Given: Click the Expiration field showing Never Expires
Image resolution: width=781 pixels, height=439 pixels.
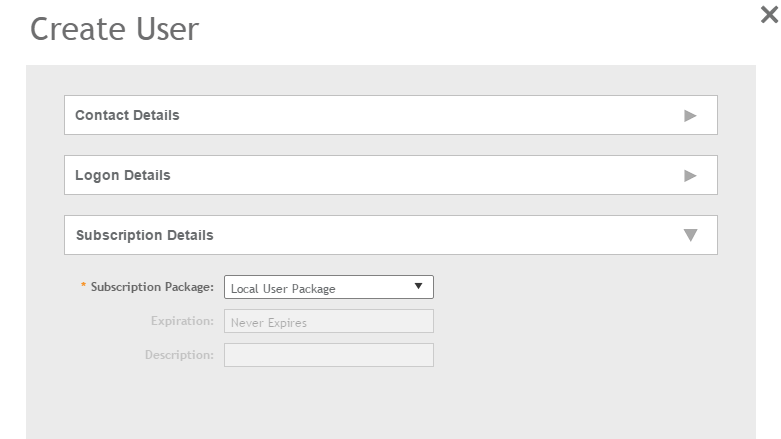Looking at the screenshot, I should 328,321.
